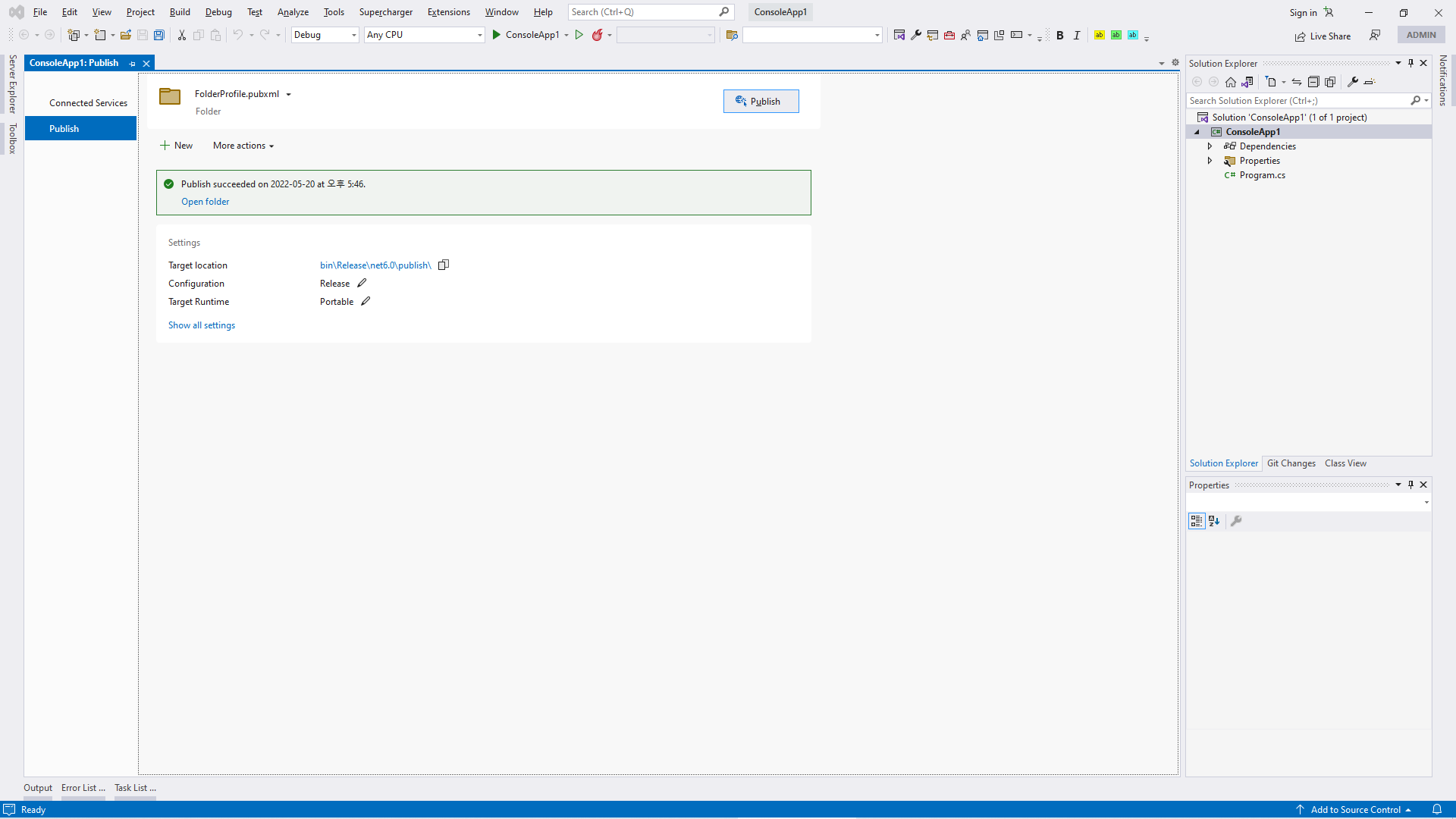Viewport: 1456px width, 819px height.
Task: Expand the Dependencies tree node
Action: [1210, 146]
